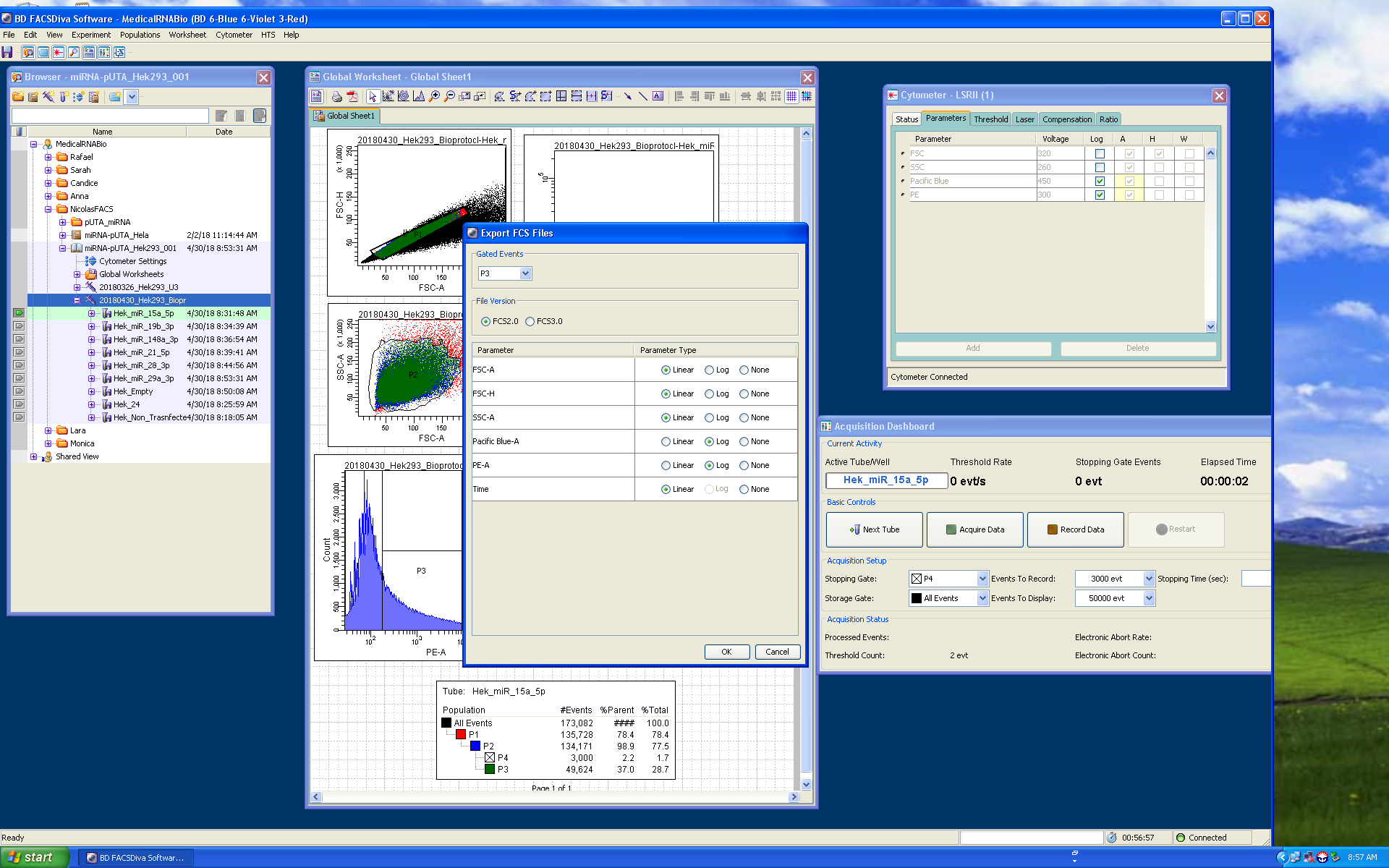This screenshot has width=1389, height=868.
Task: Toggle the Show Grid icon in worksheet toolbar
Action: tap(791, 96)
